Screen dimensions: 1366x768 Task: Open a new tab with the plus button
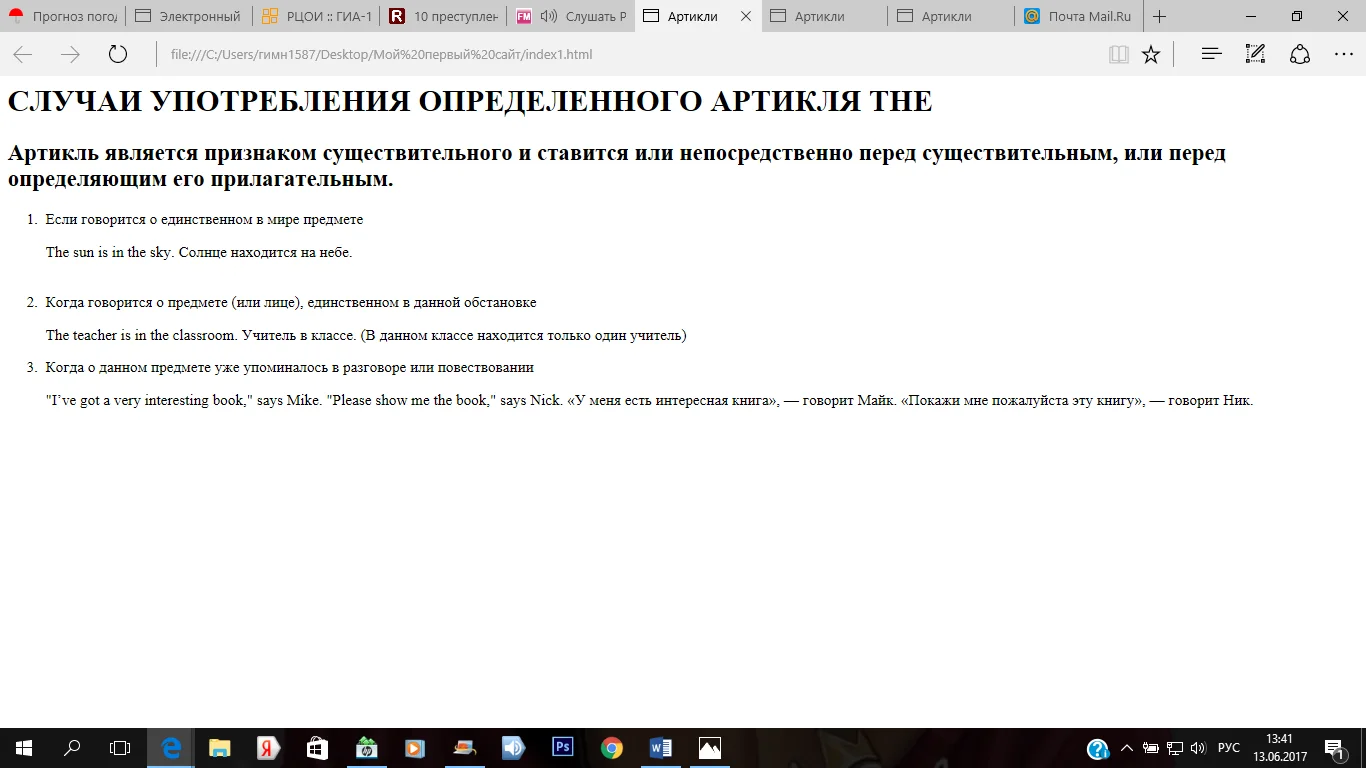pos(1160,16)
